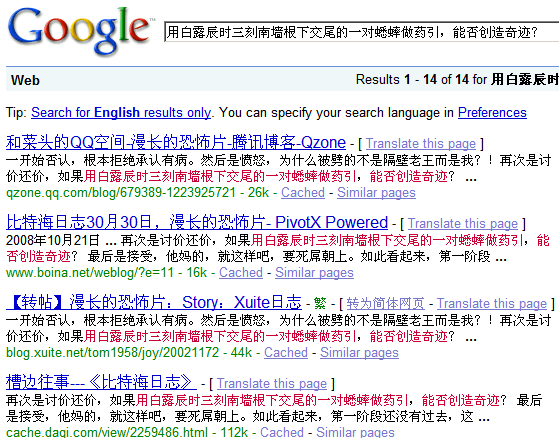Open Similar pages for cache.daqi.com result
The height and width of the screenshot is (438, 559).
355,432
